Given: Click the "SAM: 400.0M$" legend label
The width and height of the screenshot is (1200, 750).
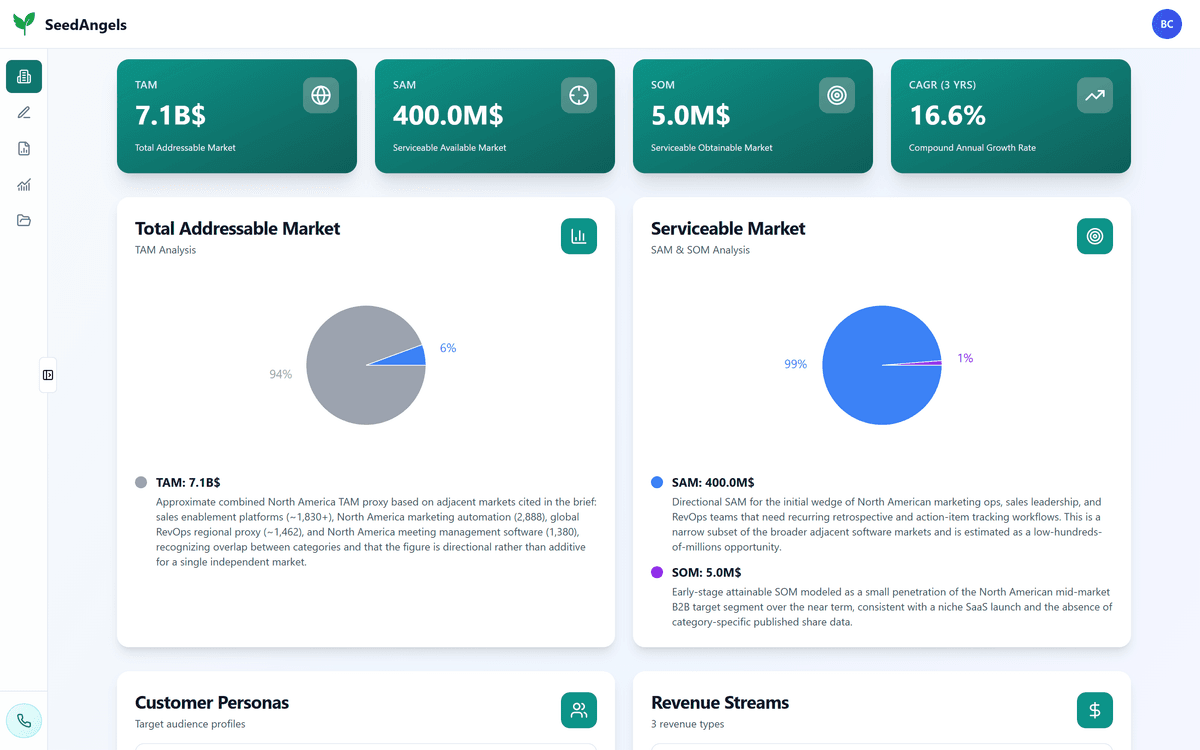Looking at the screenshot, I should (713, 482).
